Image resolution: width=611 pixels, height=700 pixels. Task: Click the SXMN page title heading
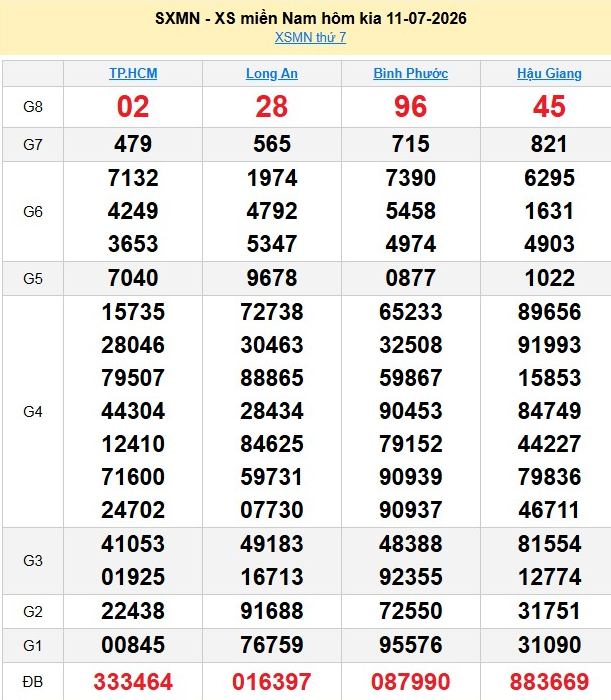(311, 18)
